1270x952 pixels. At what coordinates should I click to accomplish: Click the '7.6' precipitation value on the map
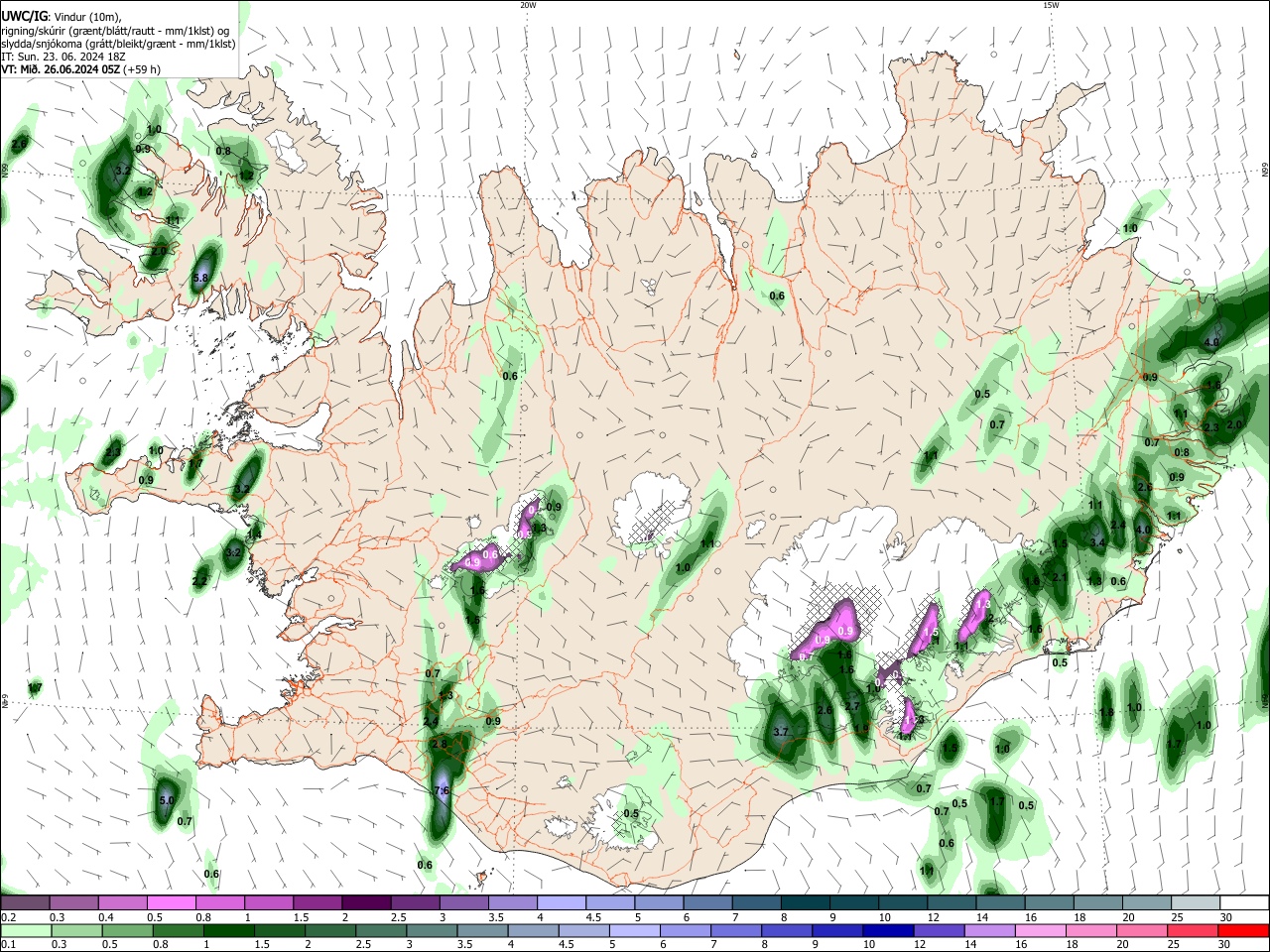coord(443,790)
